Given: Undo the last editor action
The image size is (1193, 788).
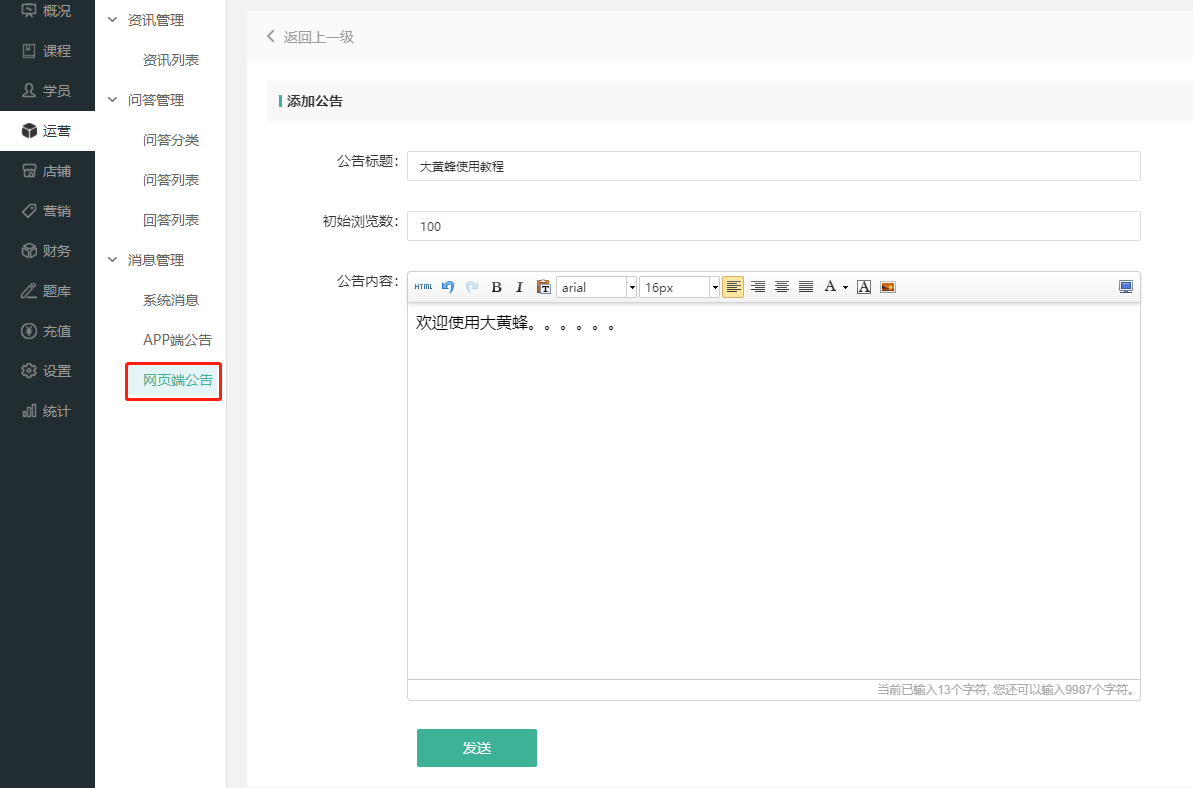Looking at the screenshot, I should 448,287.
